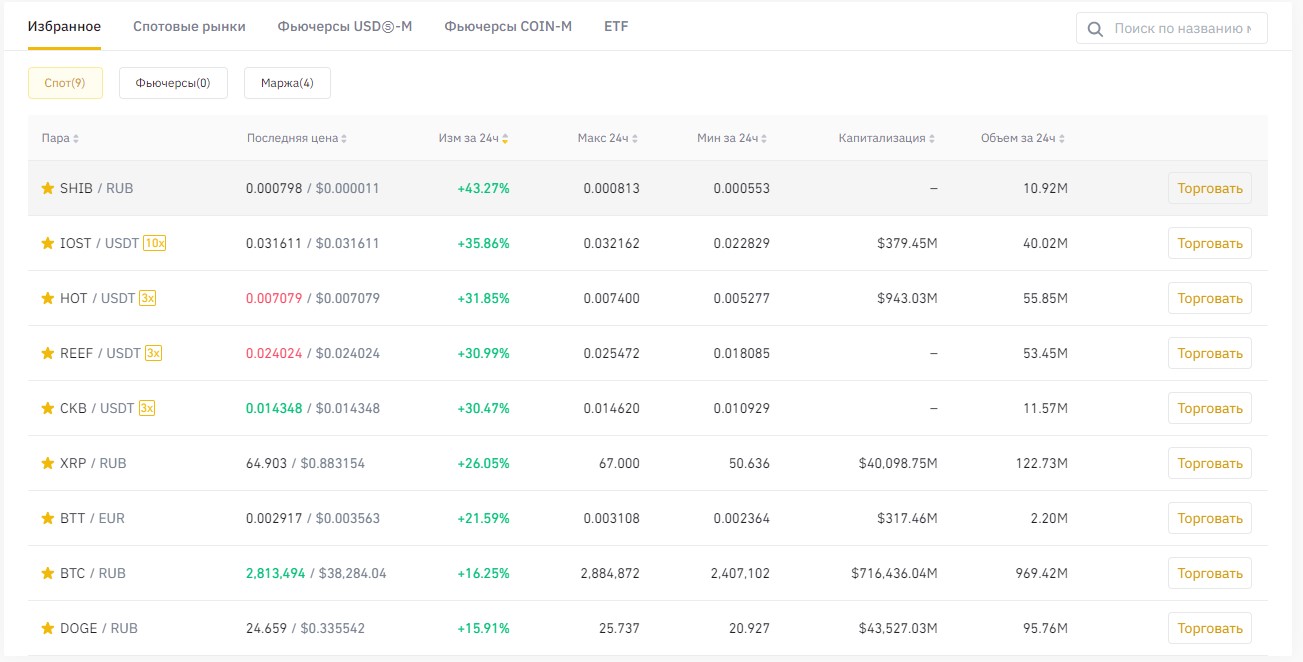Unstar the XRP / RUB pair
1303x662 pixels.
coord(47,463)
